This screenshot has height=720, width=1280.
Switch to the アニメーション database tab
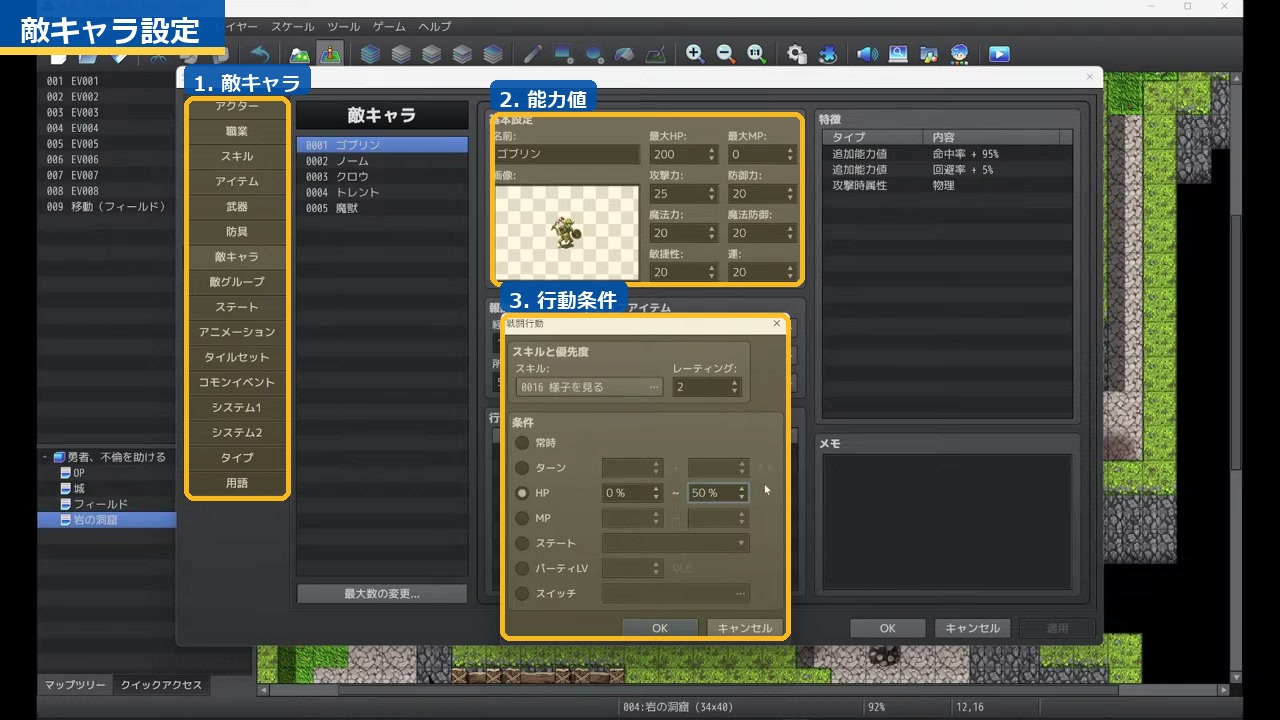tap(237, 332)
